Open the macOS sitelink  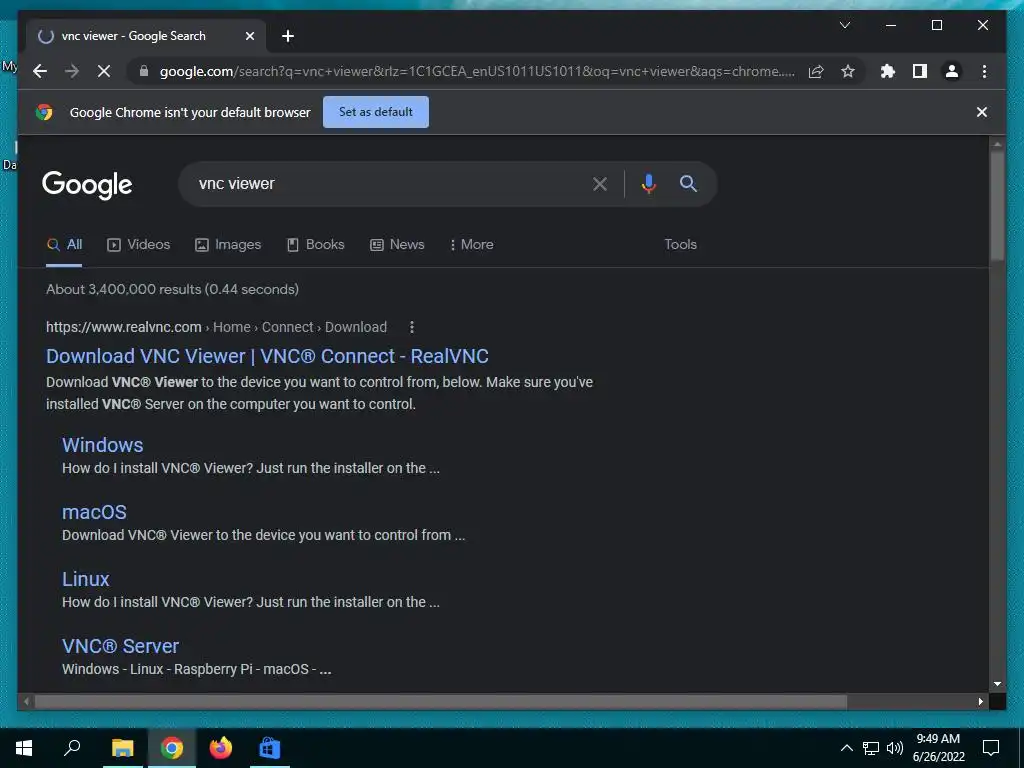(x=94, y=512)
